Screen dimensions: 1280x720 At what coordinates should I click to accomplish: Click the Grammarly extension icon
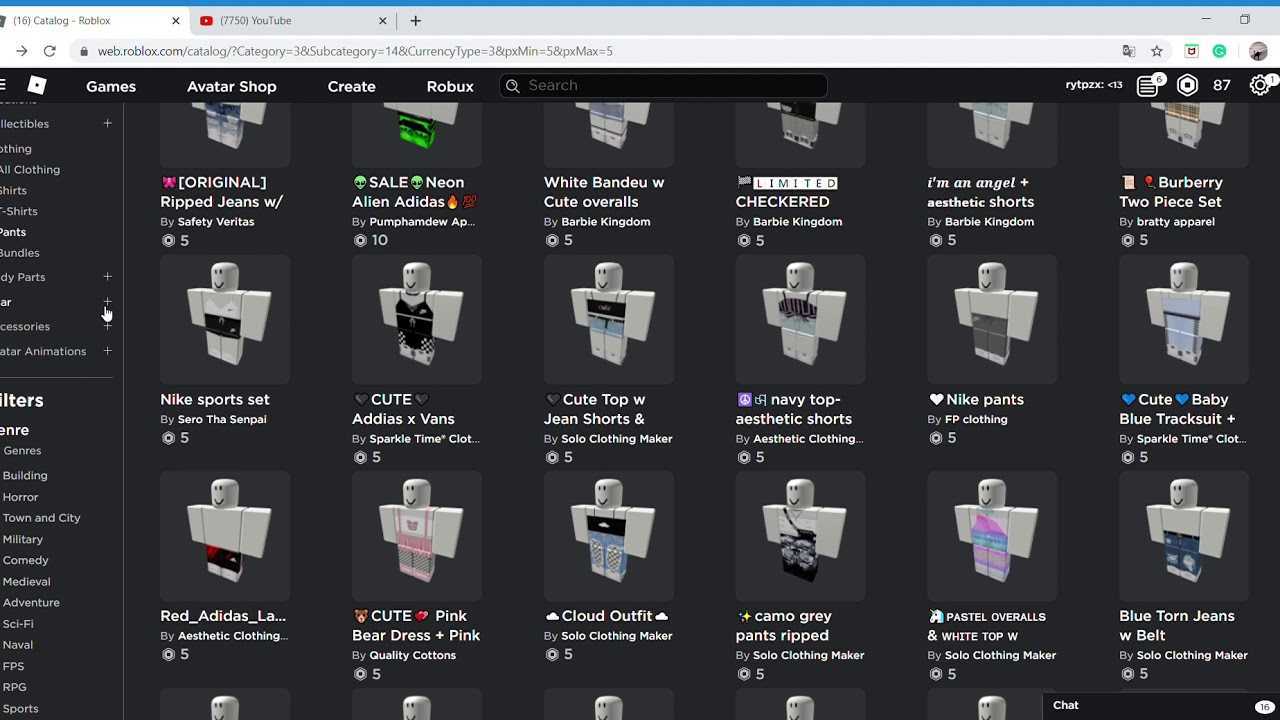coord(1220,51)
